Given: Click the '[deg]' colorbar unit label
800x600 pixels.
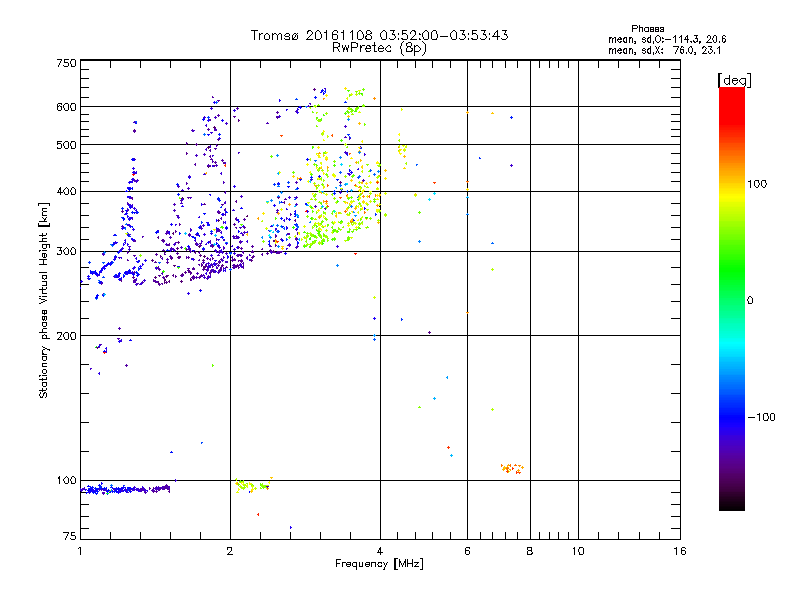Looking at the screenshot, I should (x=734, y=80).
